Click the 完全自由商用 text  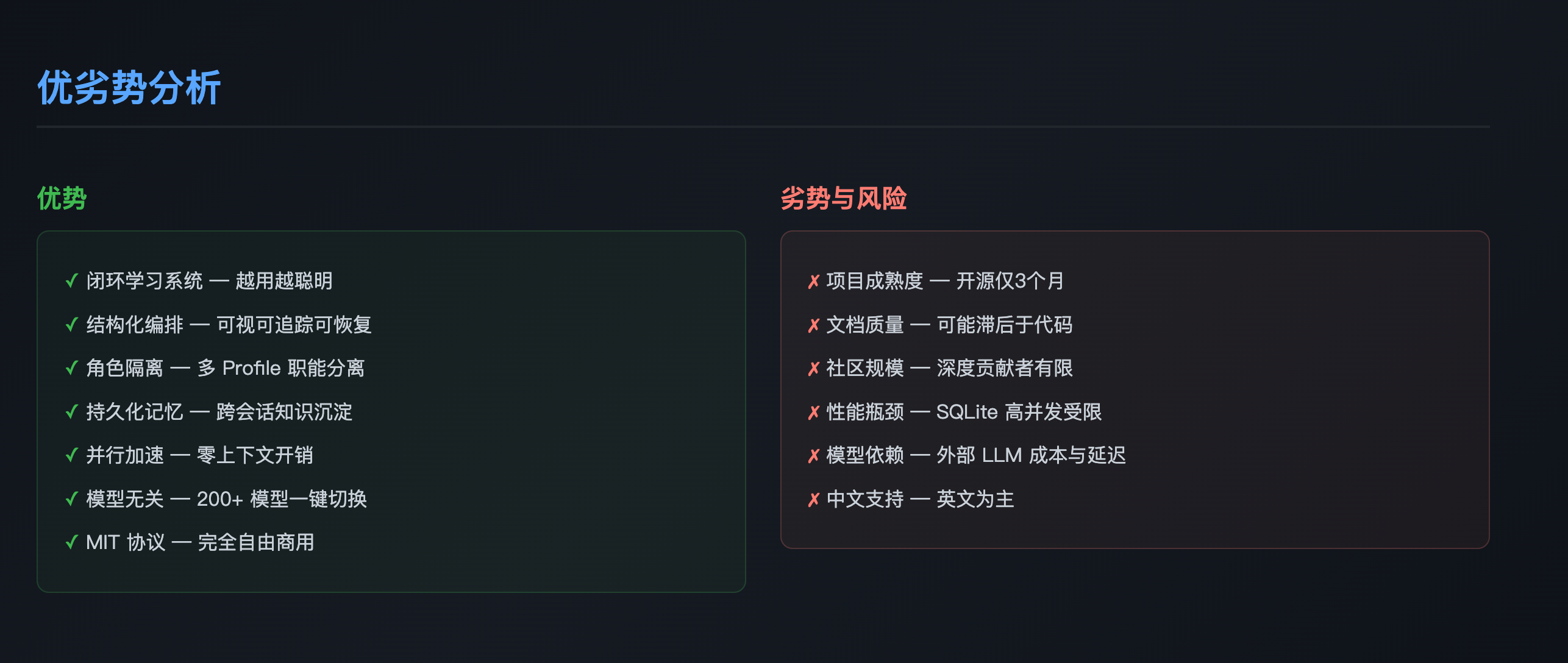coord(257,542)
